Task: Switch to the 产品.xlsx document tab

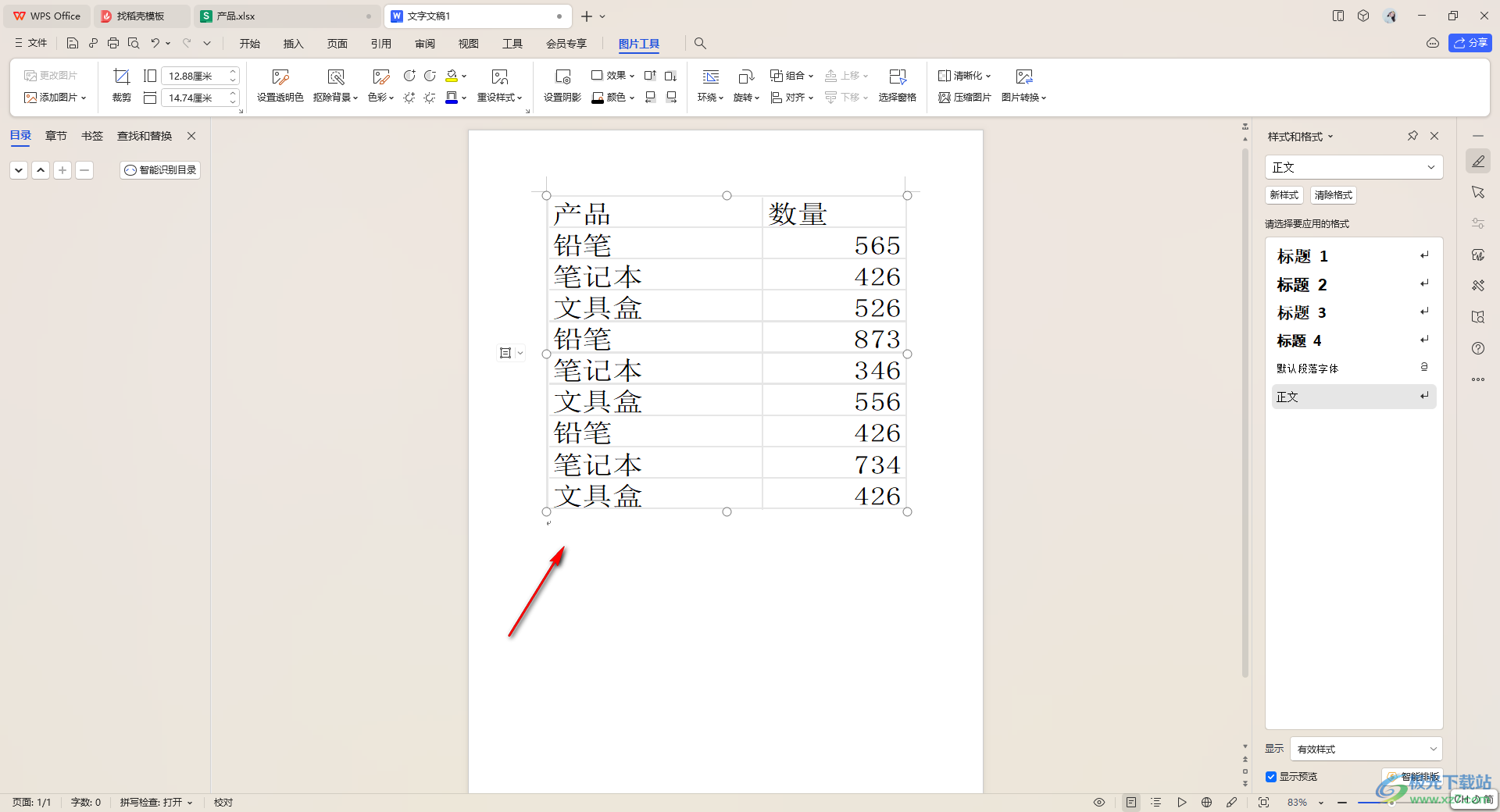Action: pyautogui.click(x=287, y=16)
